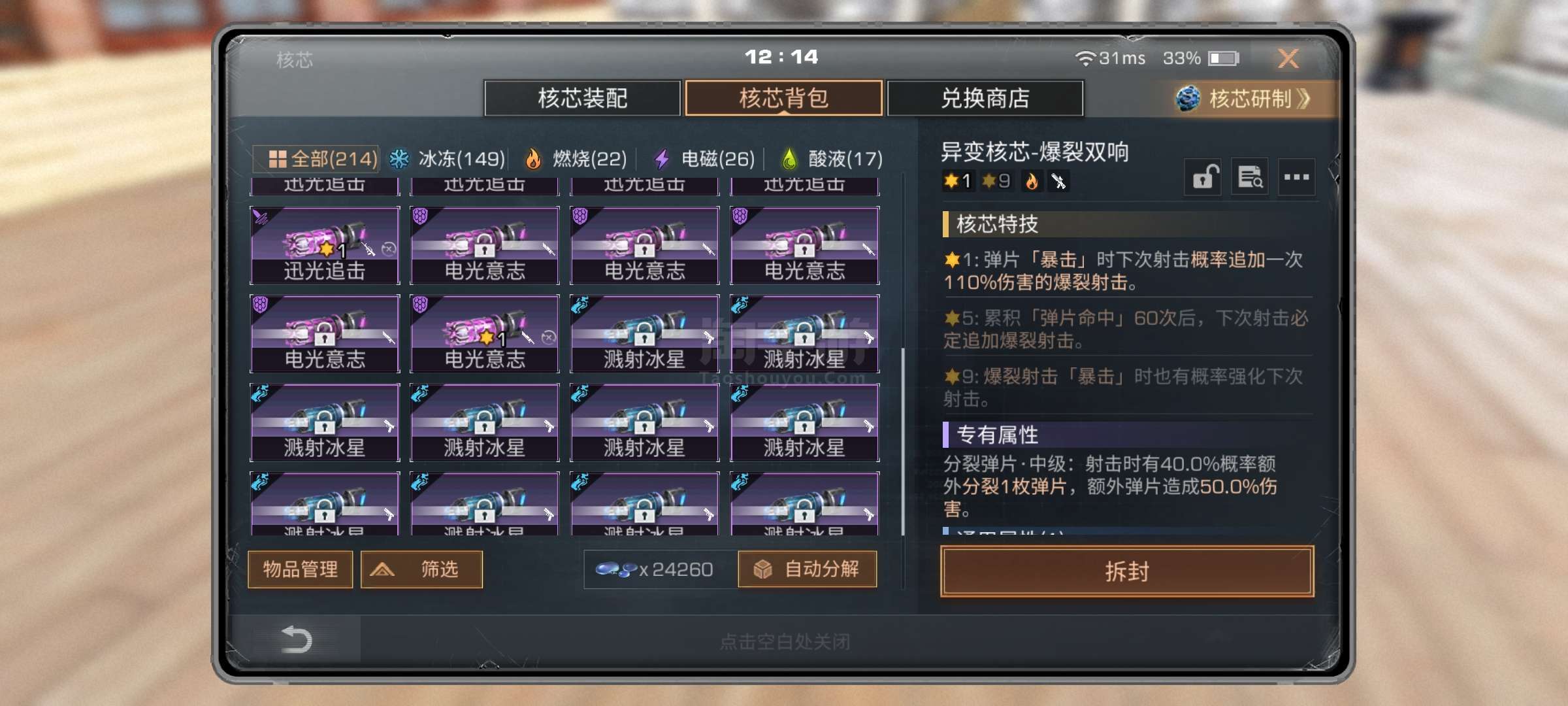Select the starred 迅光追击 core thumbnail
The image size is (1568, 706).
325,245
